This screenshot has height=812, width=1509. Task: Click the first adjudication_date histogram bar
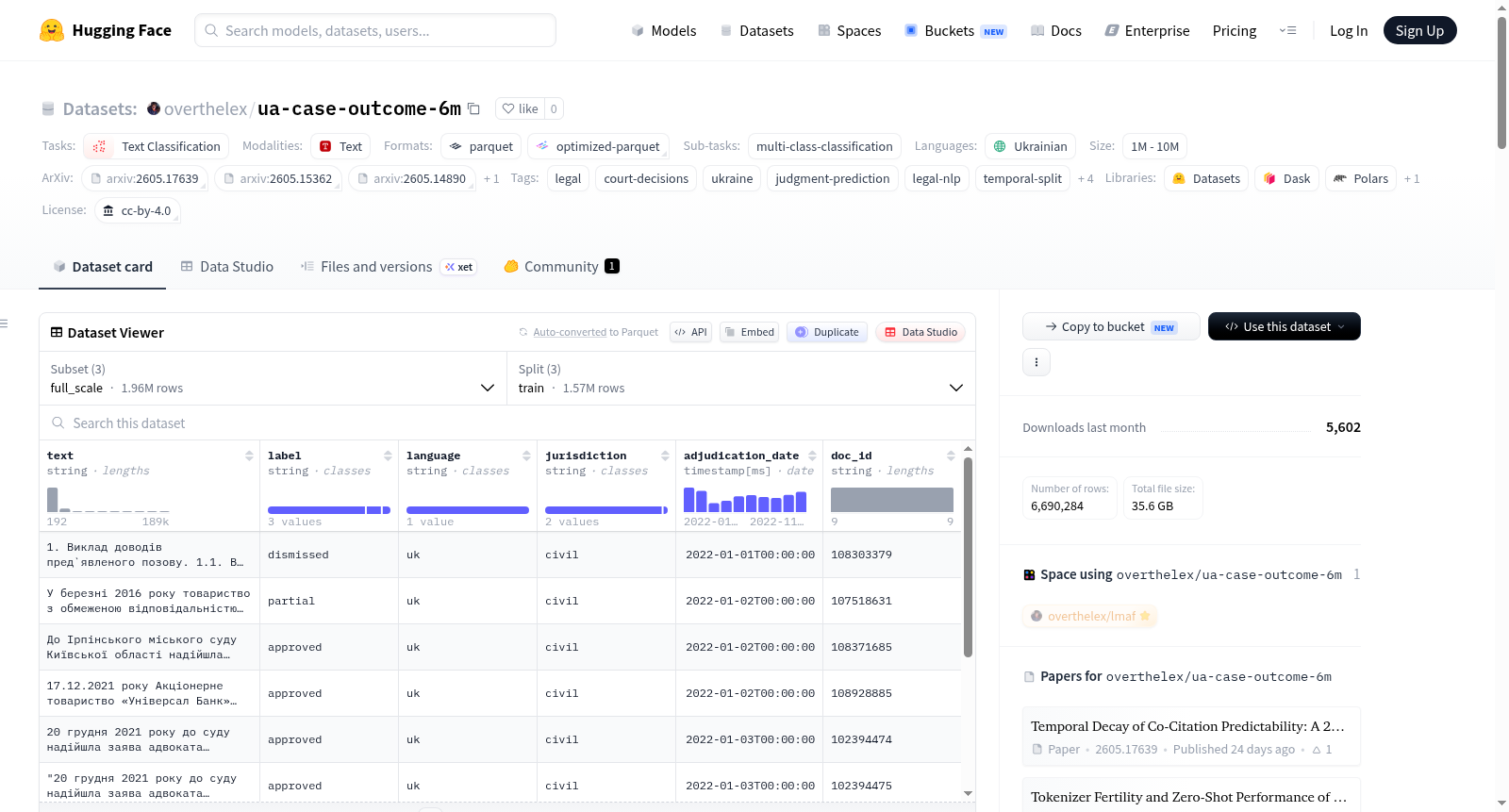pos(689,500)
